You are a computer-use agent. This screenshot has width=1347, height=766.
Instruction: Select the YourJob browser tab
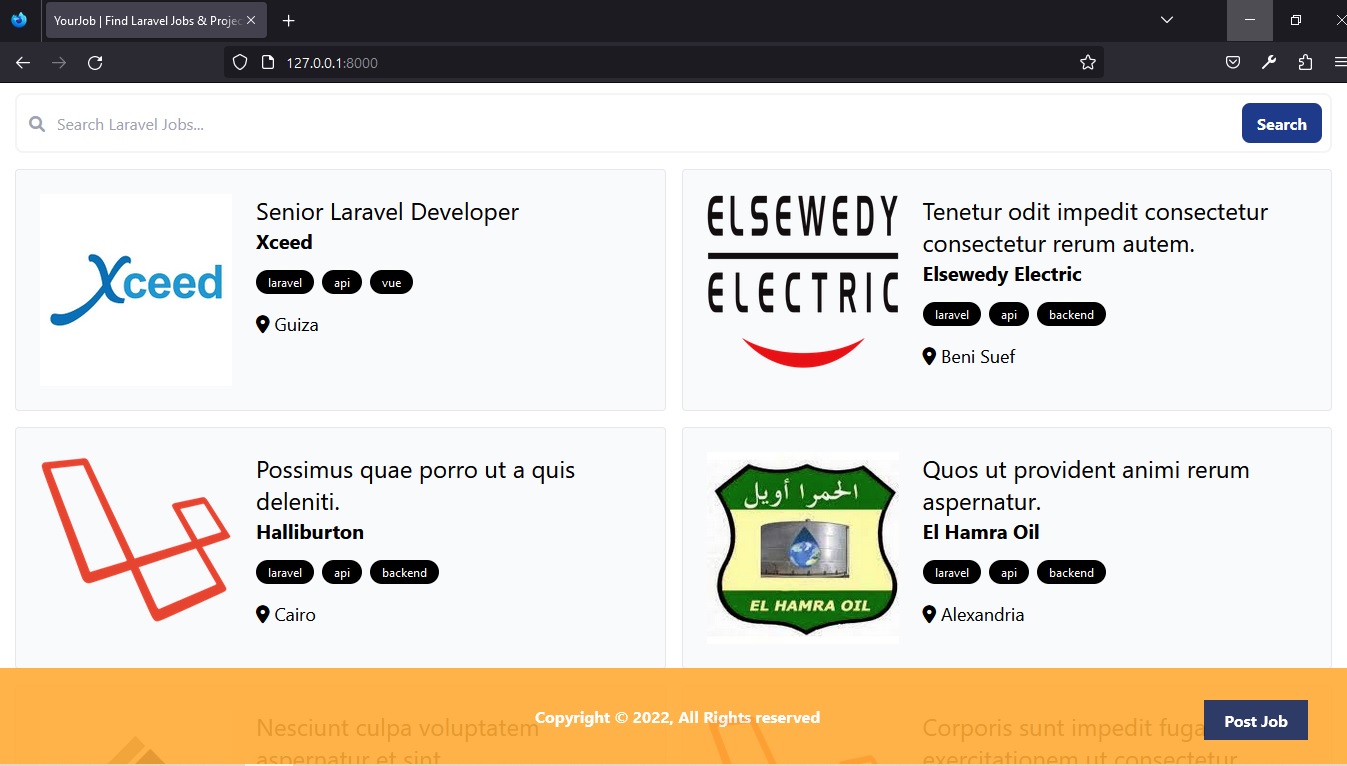pyautogui.click(x=145, y=21)
